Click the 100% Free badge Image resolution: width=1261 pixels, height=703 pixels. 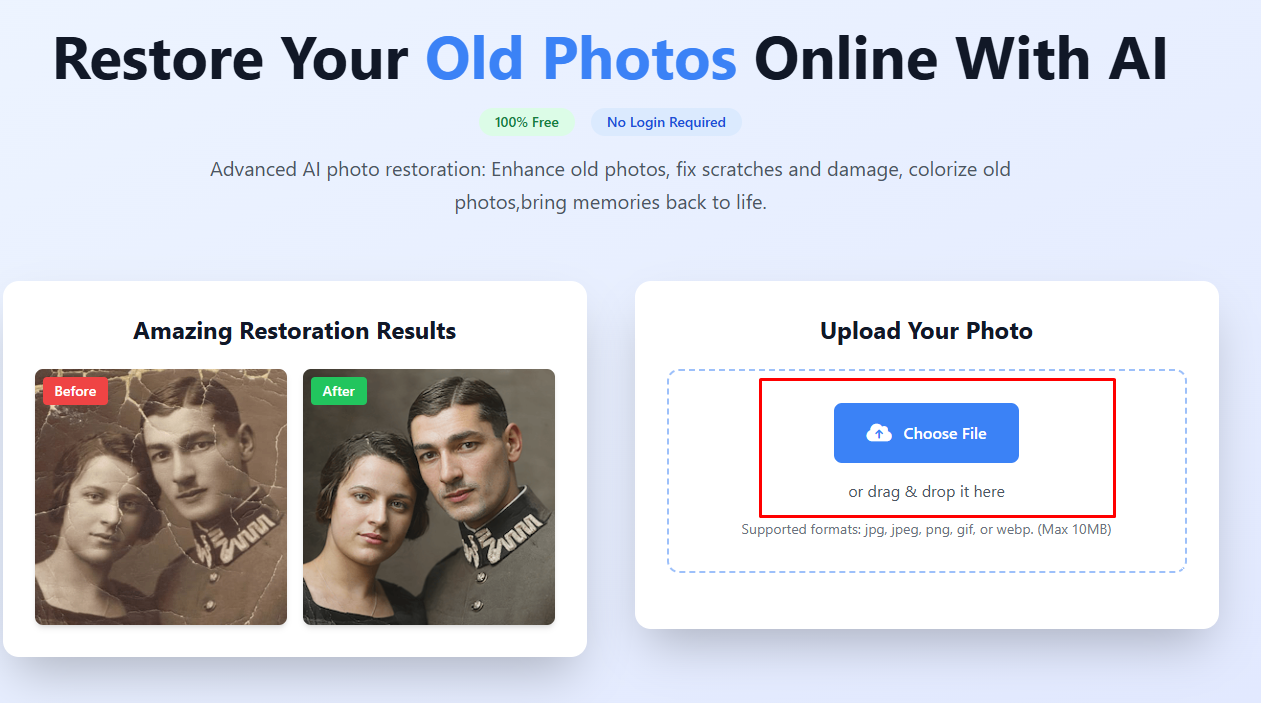[526, 122]
